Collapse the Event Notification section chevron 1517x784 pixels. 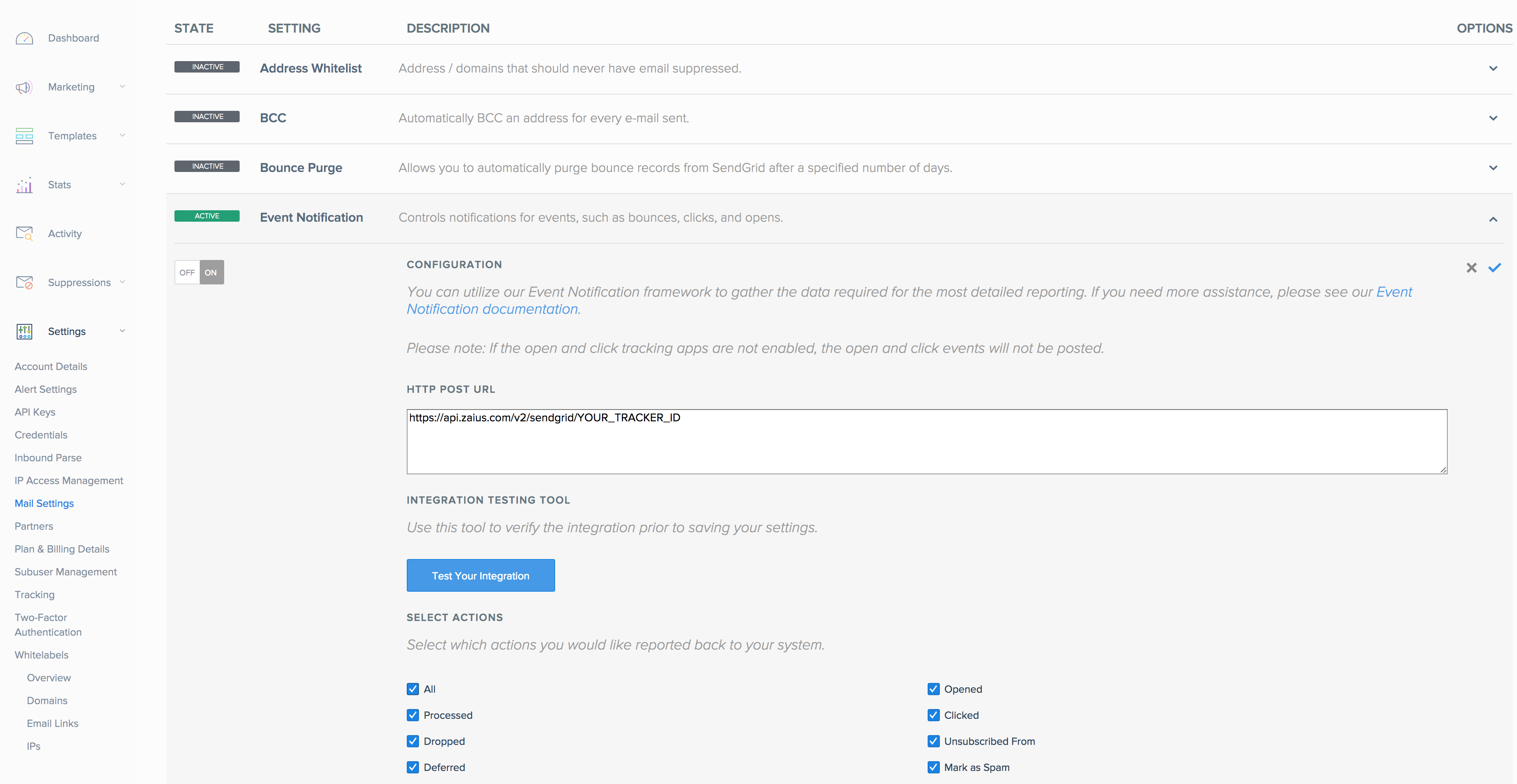pos(1493,219)
